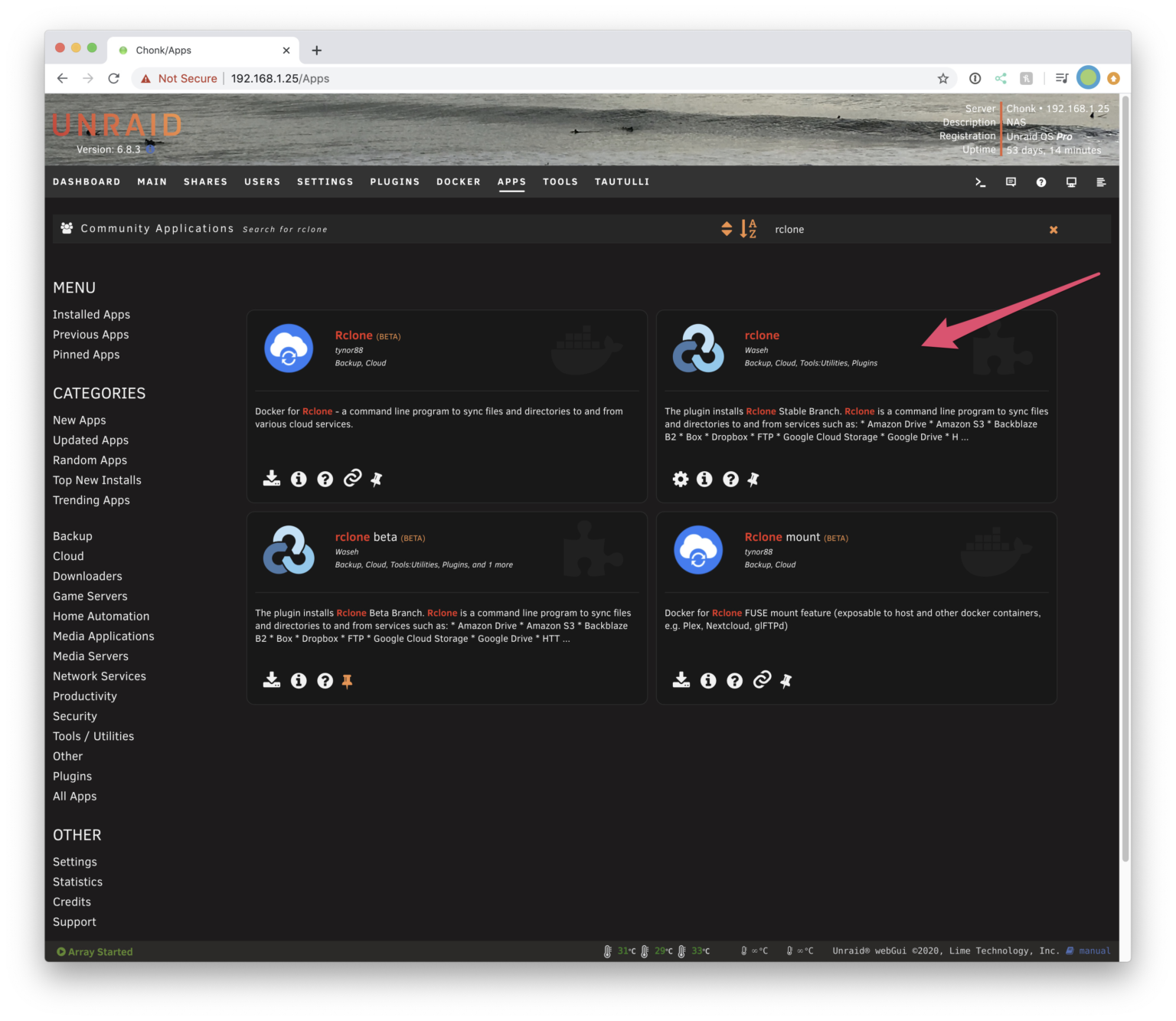This screenshot has width=1176, height=1021.
Task: Click help icon in Unraid navigation bar
Action: (x=1041, y=182)
